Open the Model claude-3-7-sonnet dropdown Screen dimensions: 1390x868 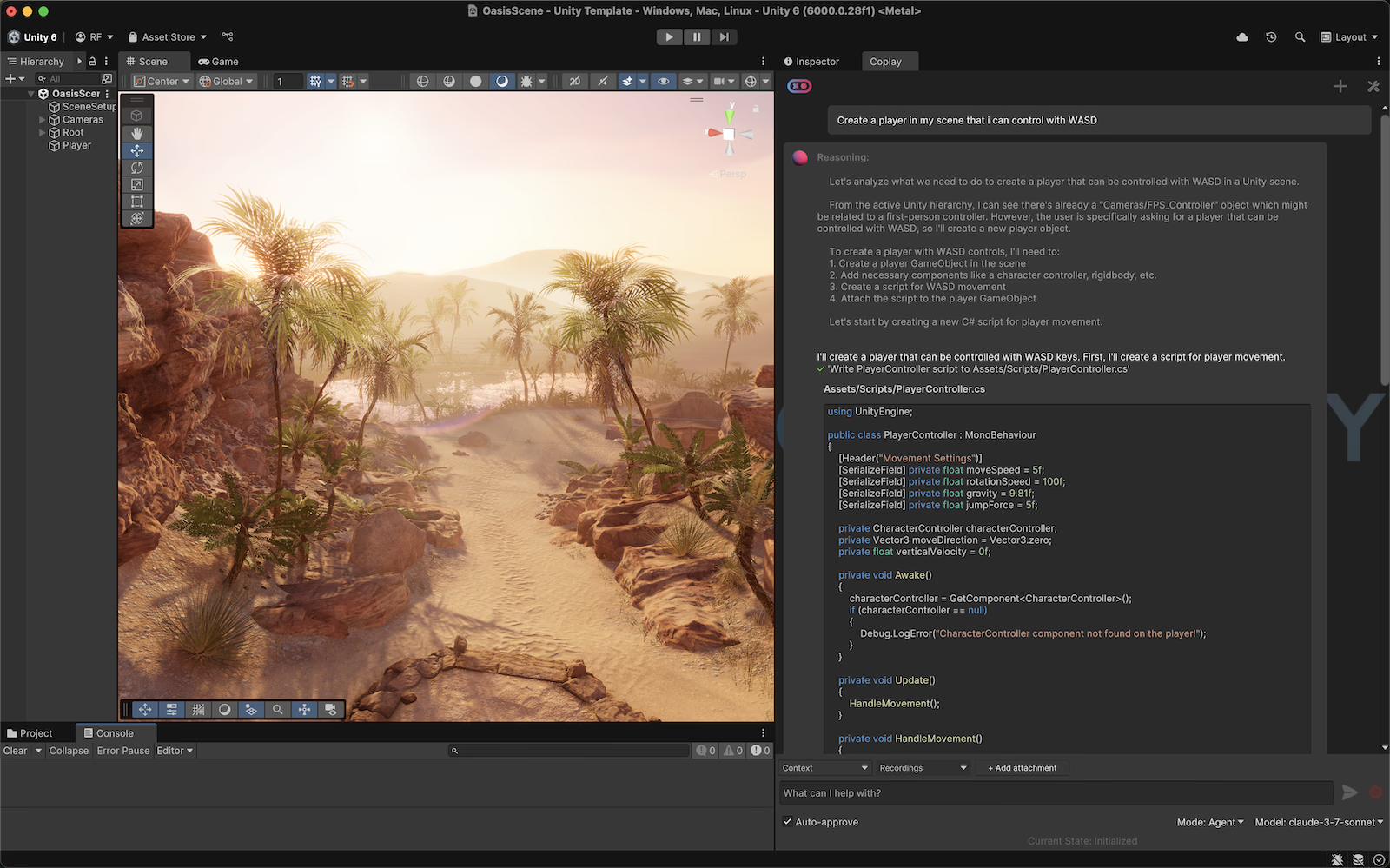coord(1319,822)
